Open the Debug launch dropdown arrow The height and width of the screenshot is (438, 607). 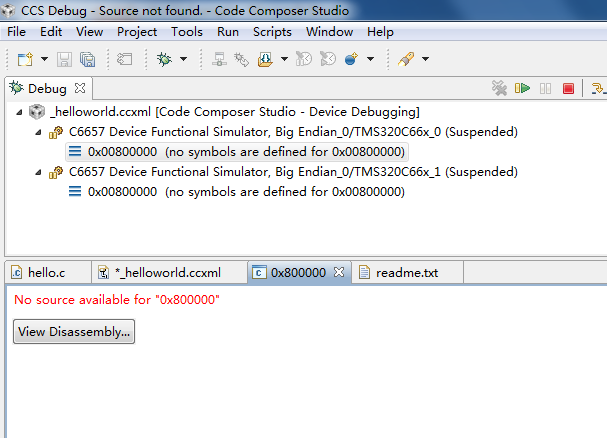(183, 59)
